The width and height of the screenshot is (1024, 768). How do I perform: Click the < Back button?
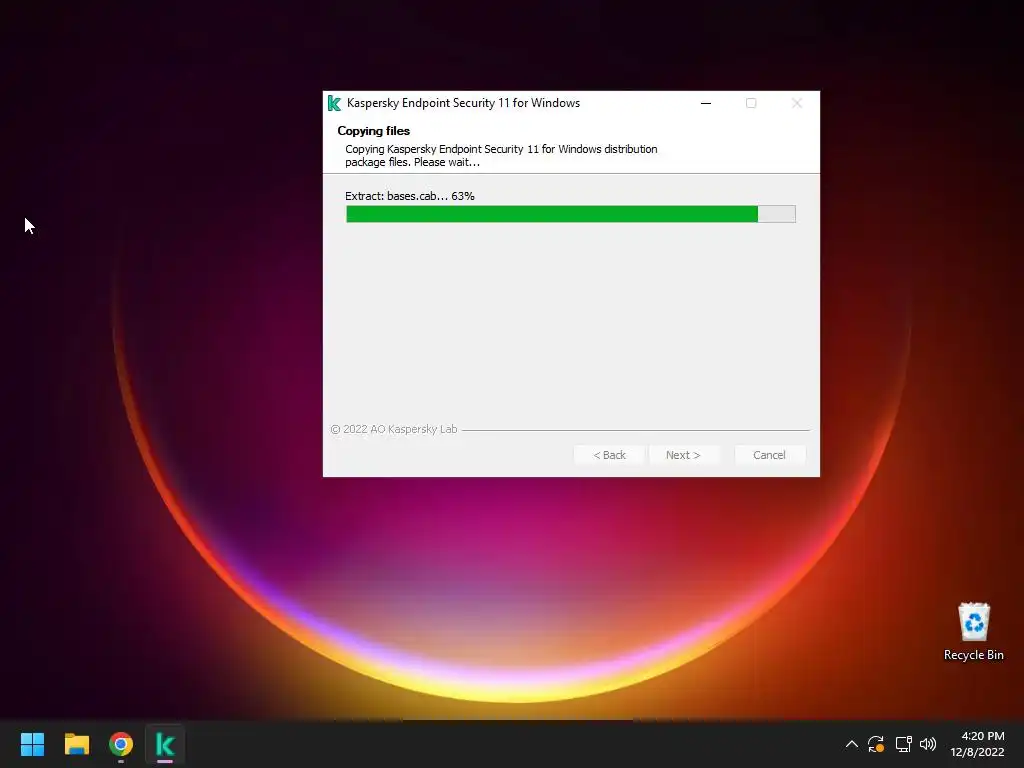609,455
